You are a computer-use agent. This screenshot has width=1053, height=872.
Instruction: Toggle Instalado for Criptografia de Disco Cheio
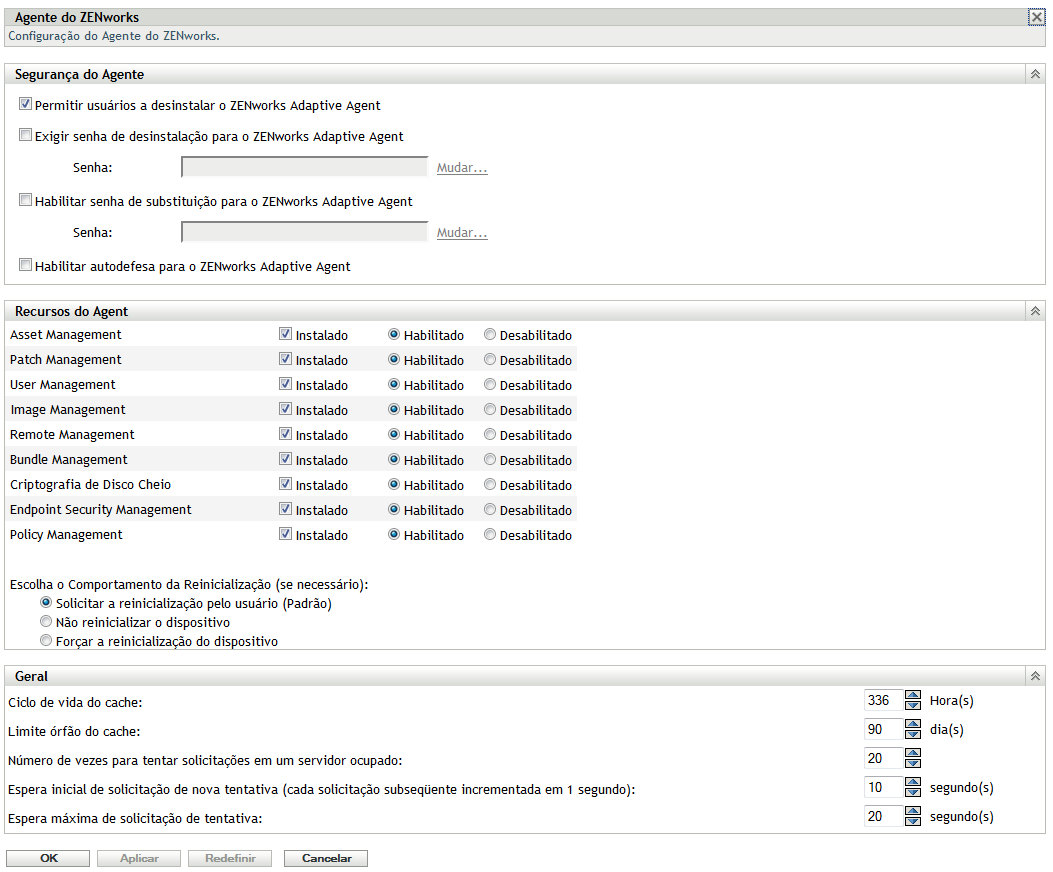285,484
